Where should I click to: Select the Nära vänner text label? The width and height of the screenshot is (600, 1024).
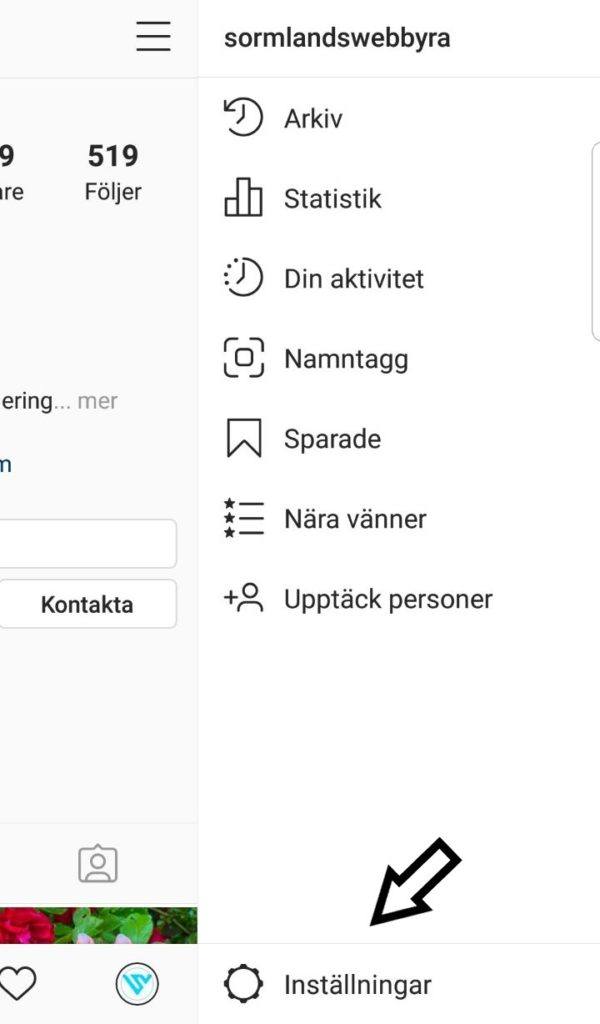click(x=355, y=519)
